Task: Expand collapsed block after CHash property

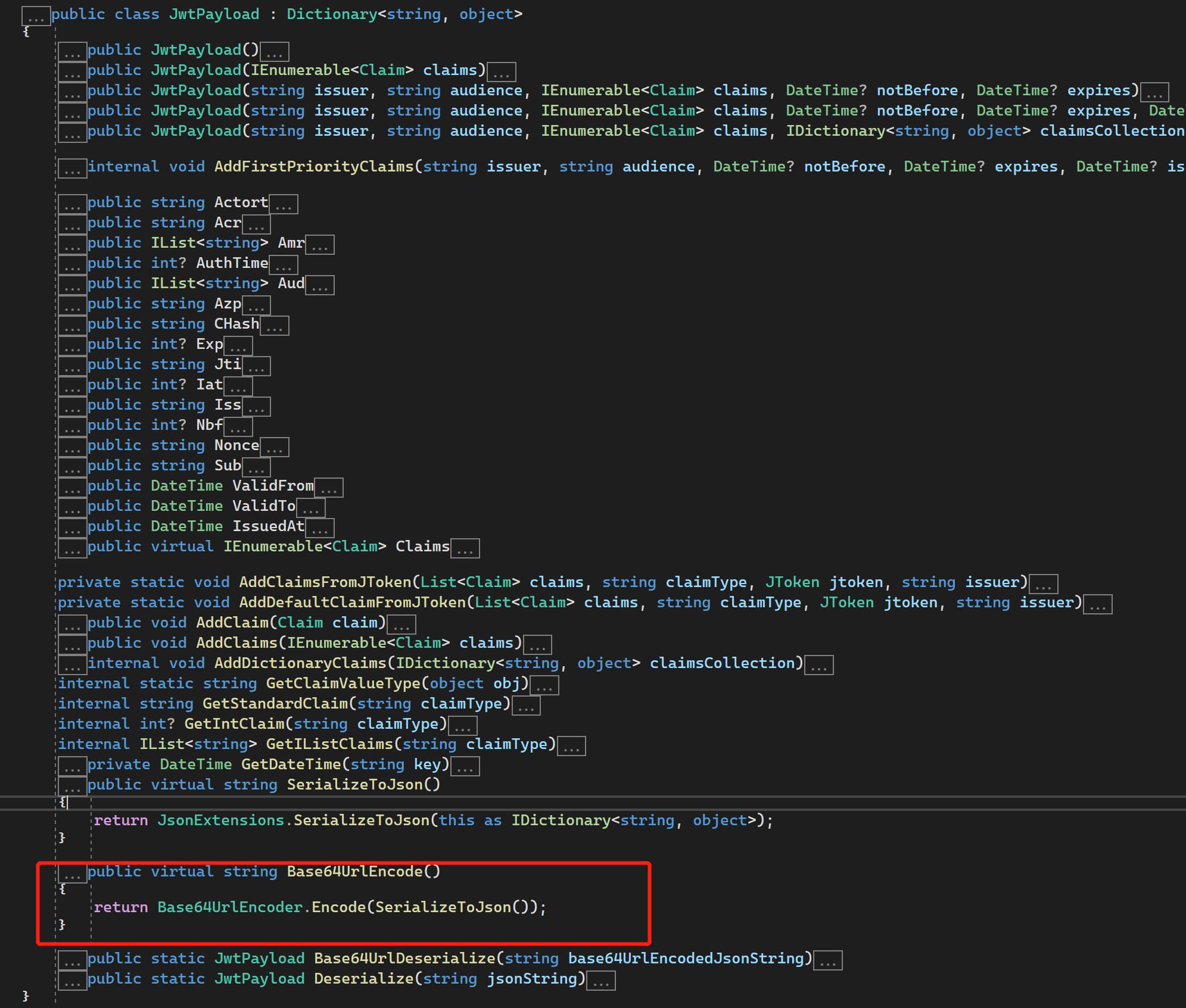Action: (275, 326)
